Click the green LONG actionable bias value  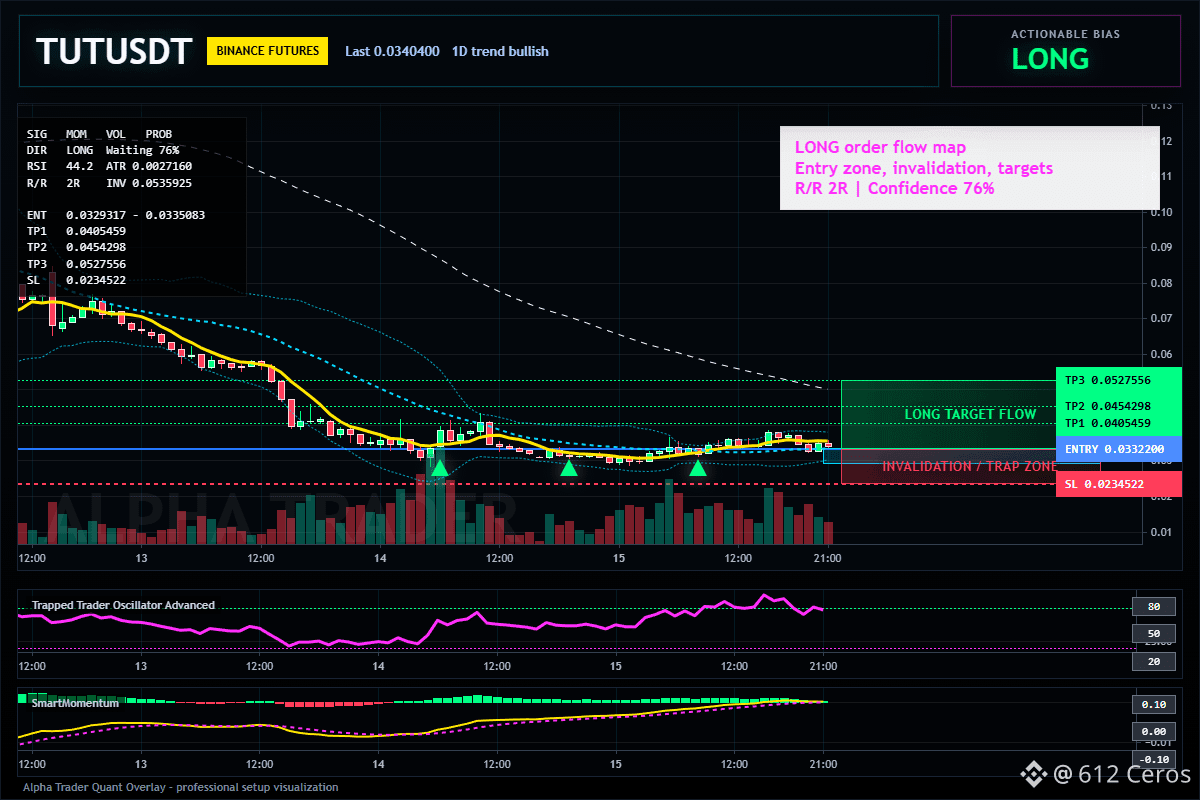(1050, 59)
